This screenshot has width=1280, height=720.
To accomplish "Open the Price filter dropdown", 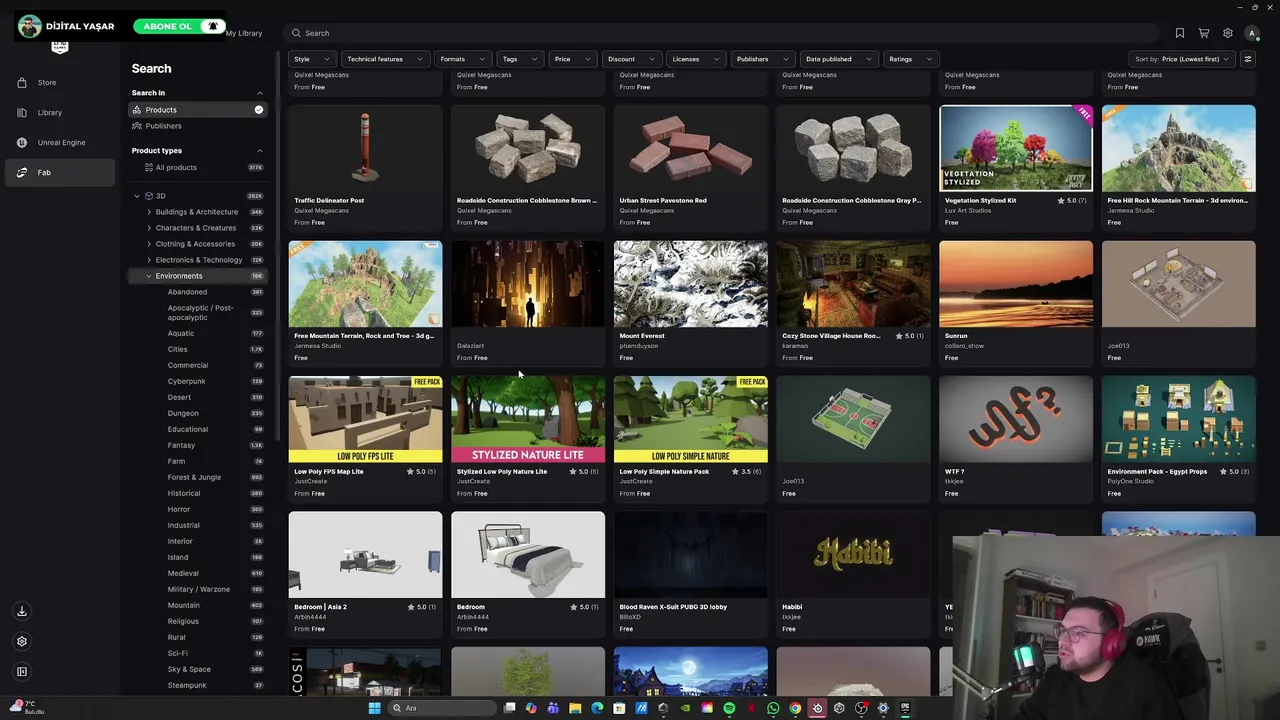I will tap(572, 59).
